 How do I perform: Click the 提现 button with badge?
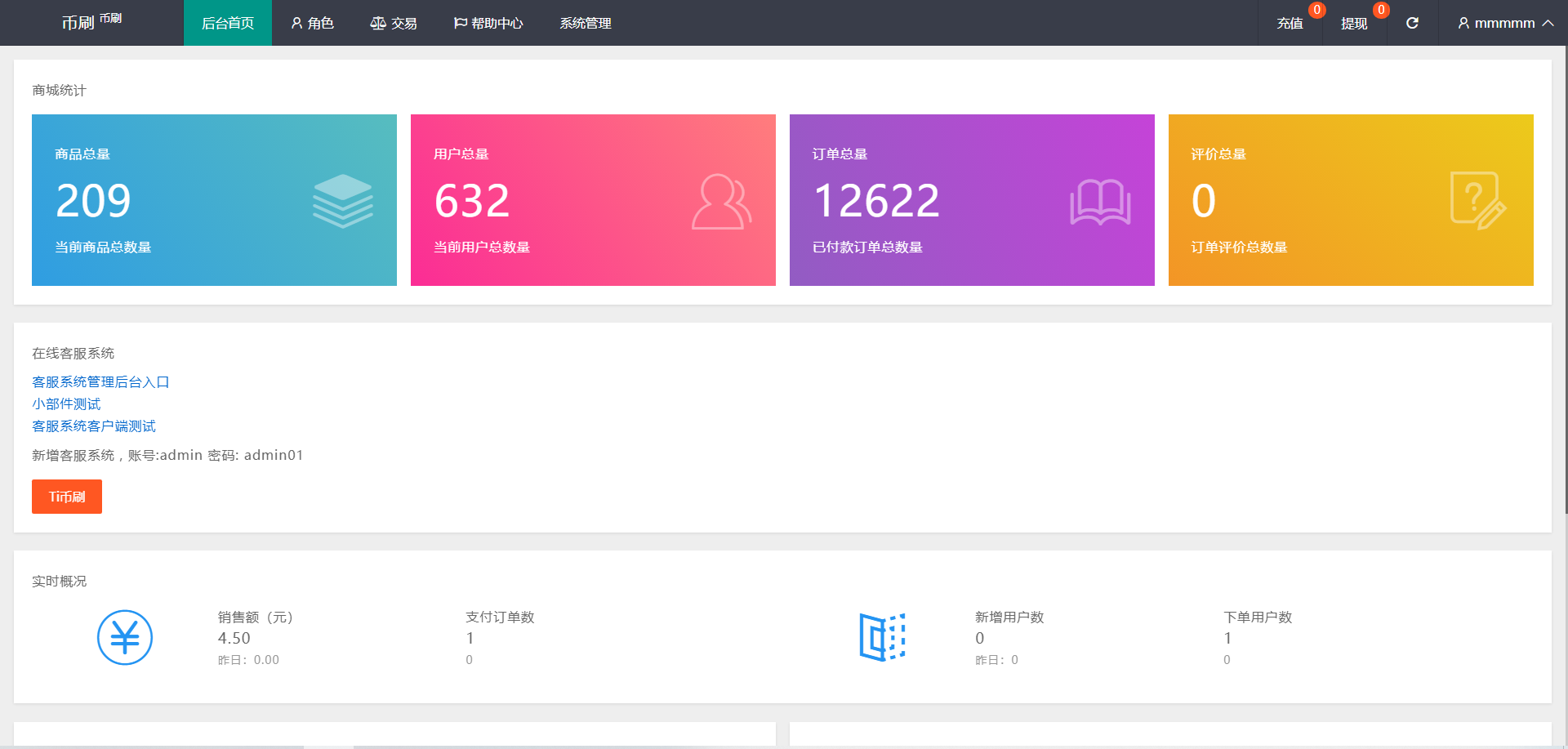click(x=1354, y=23)
